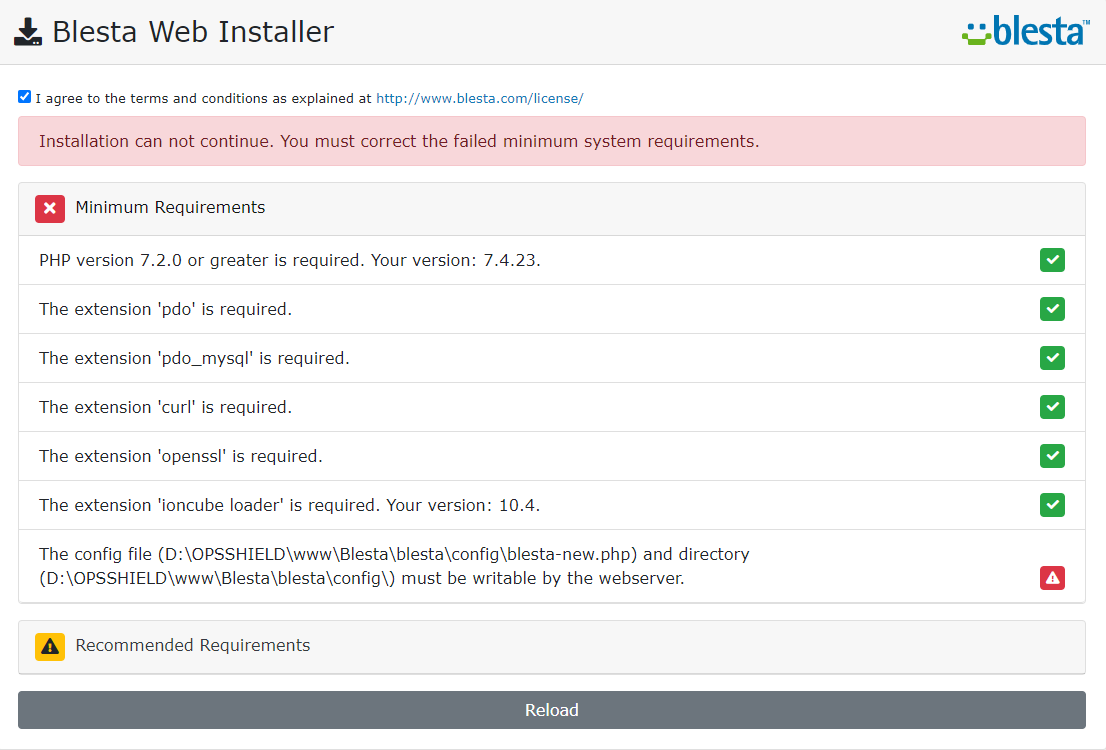Click the yellow warning icon beside Recommended Requirements
Image resolution: width=1106 pixels, height=750 pixels.
pyautogui.click(x=50, y=646)
